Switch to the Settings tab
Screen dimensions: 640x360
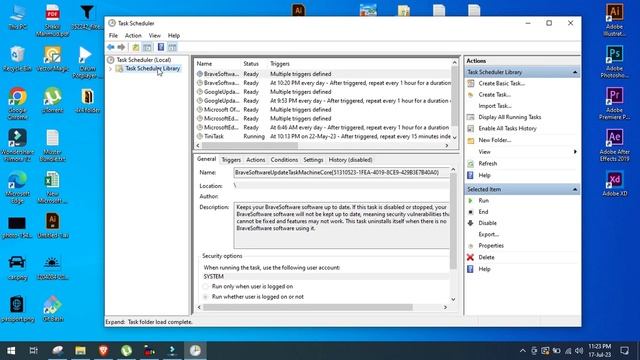click(x=313, y=160)
